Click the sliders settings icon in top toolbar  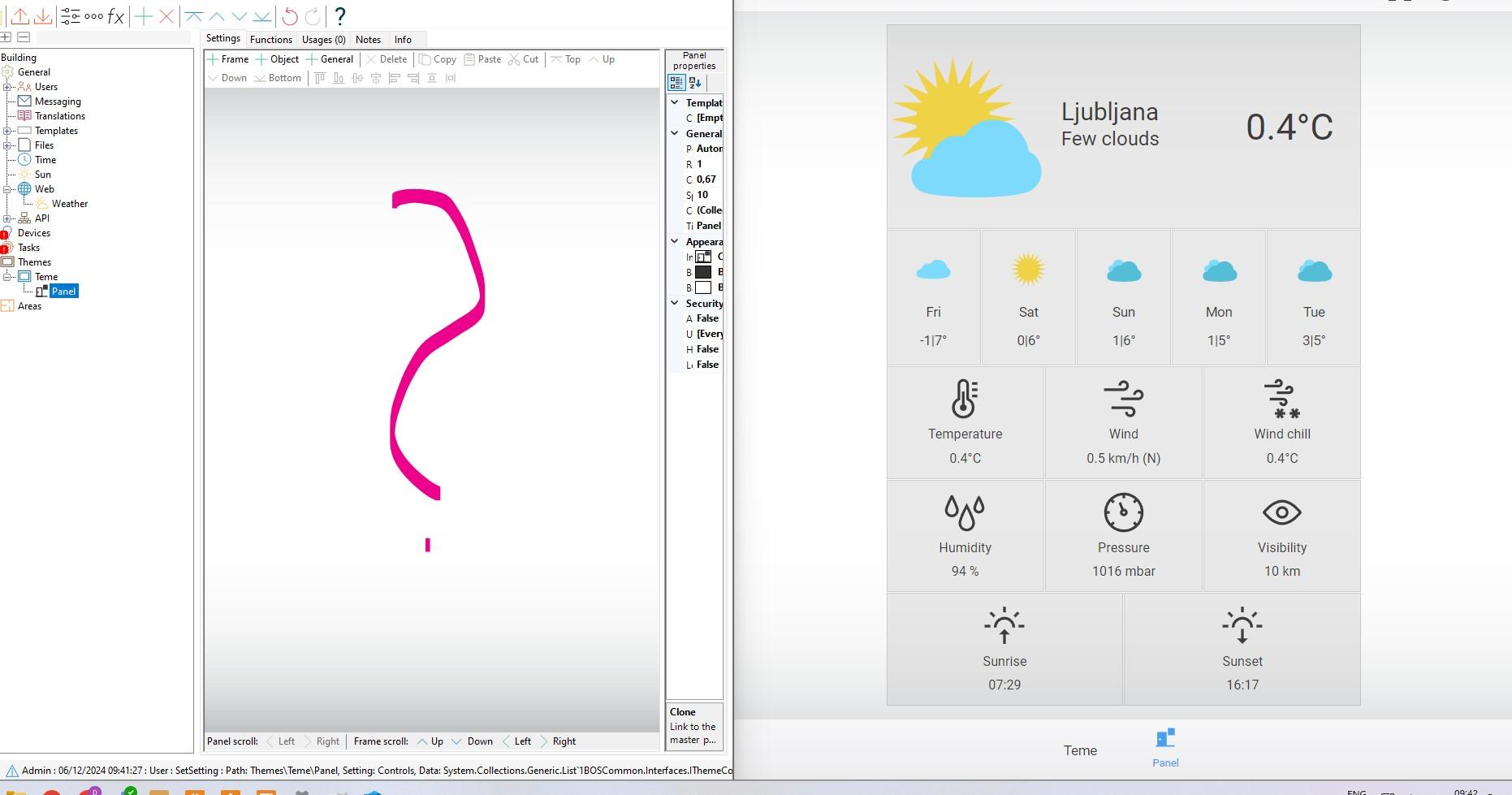click(x=71, y=16)
